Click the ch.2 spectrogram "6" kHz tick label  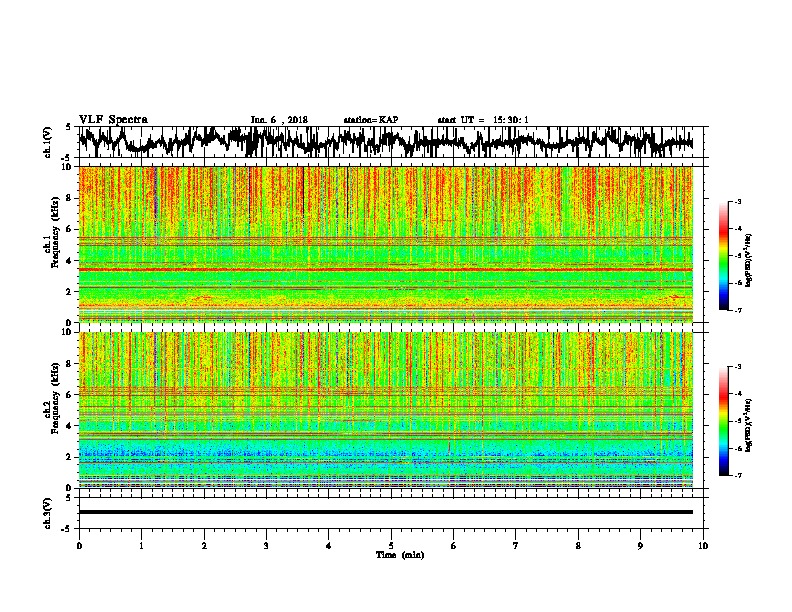[x=70, y=395]
